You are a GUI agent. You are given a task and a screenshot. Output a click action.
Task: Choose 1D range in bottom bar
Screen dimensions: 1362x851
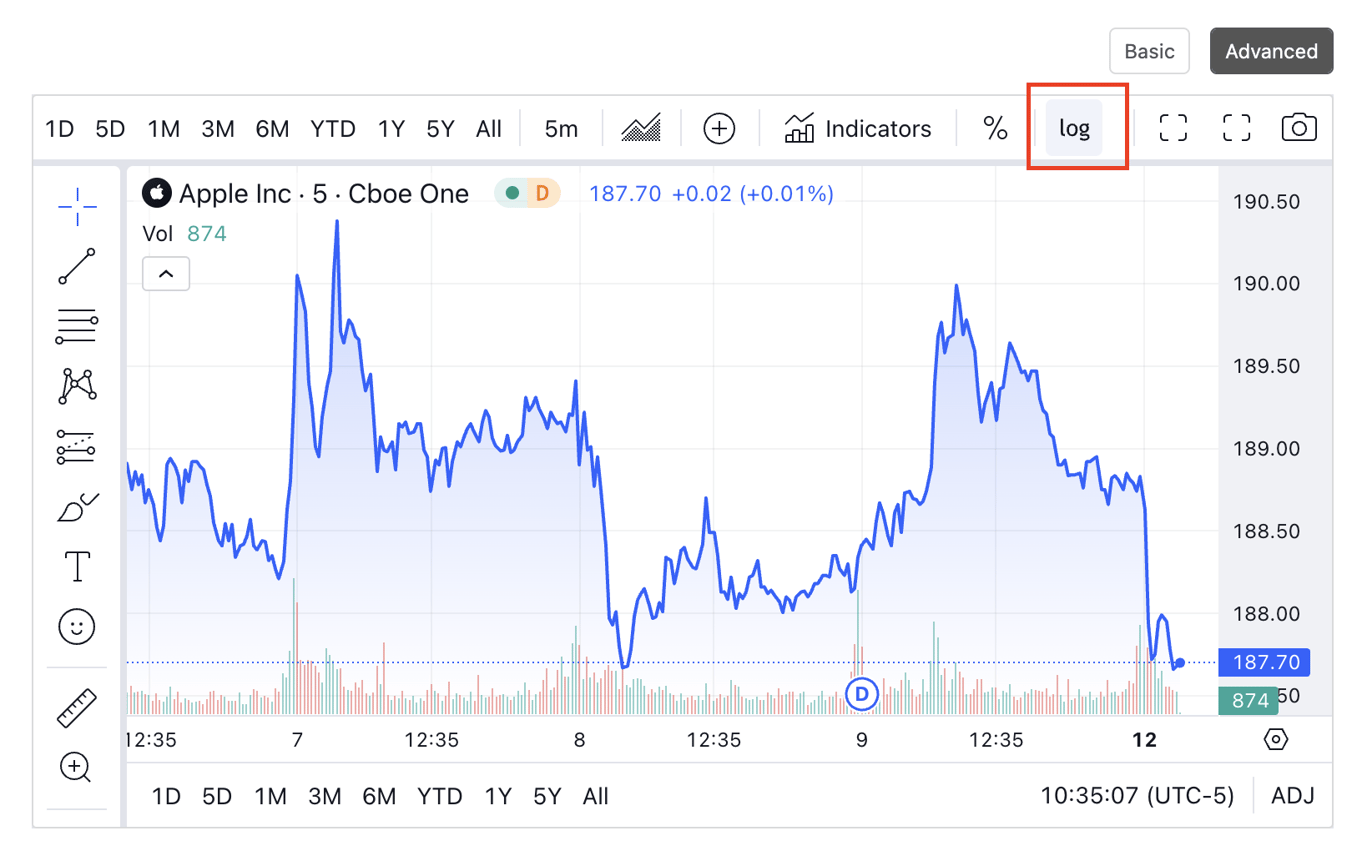click(166, 797)
